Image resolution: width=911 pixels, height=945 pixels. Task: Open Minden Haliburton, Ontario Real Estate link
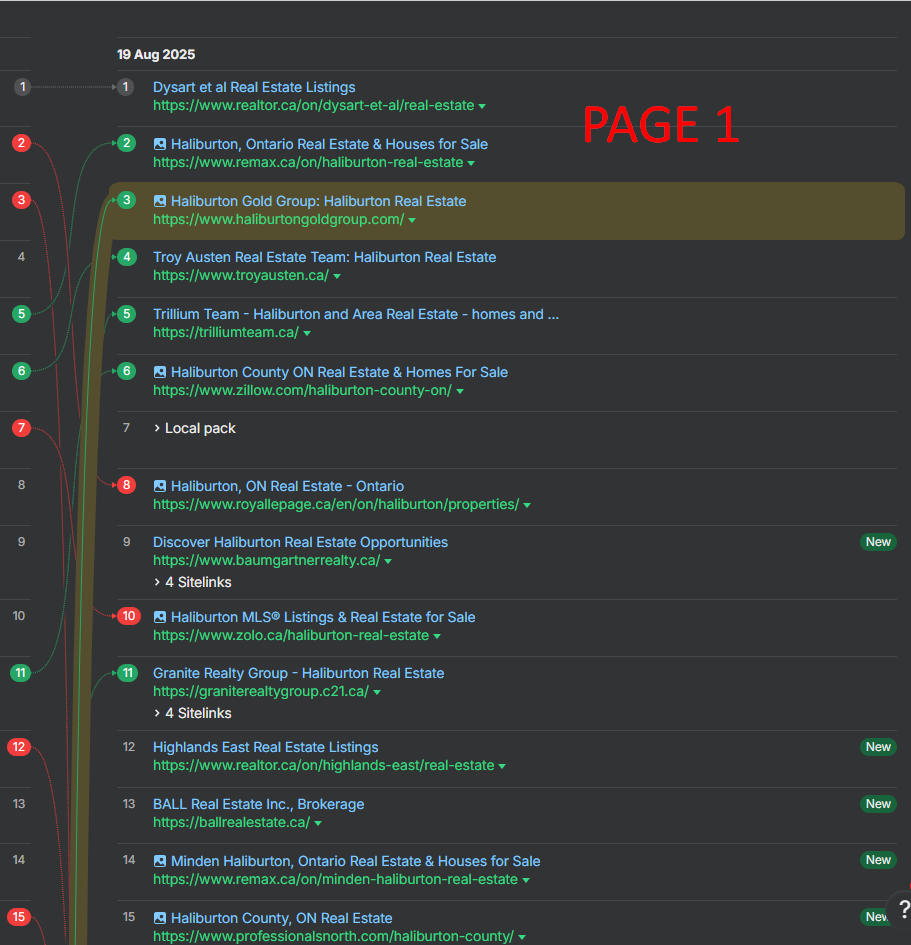(355, 861)
